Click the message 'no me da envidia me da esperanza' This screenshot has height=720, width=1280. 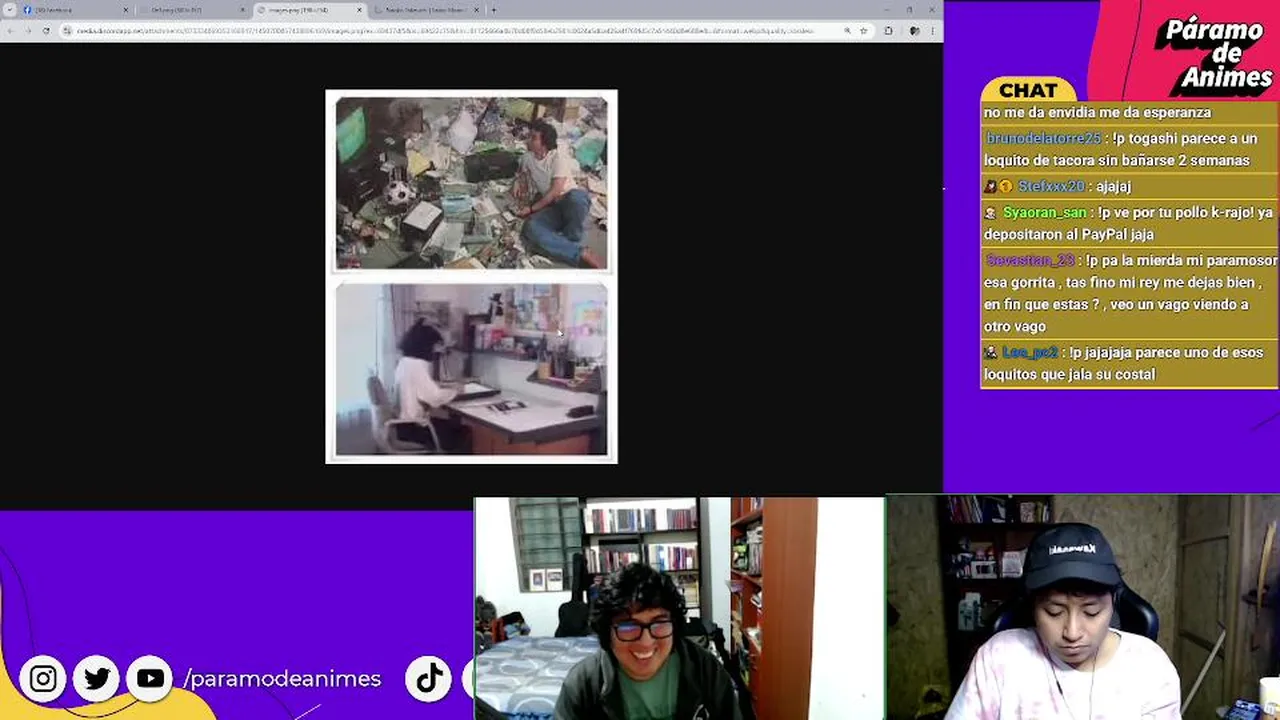(1097, 112)
